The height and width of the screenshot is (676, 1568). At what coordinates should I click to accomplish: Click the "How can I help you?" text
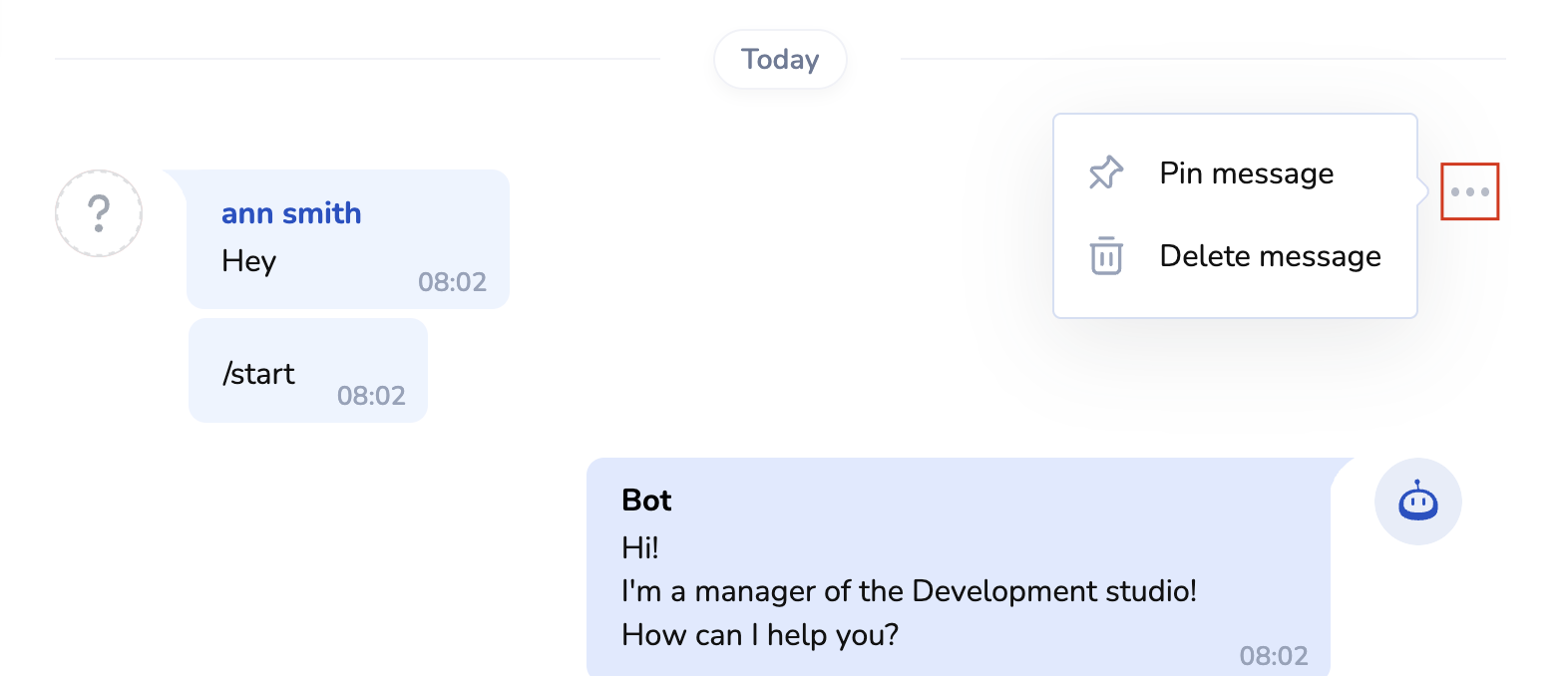760,635
